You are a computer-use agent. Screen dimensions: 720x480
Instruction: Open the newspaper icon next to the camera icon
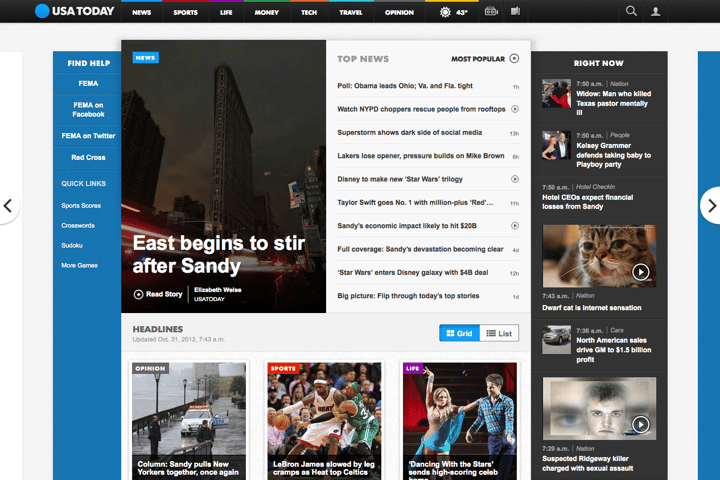pyautogui.click(x=515, y=11)
